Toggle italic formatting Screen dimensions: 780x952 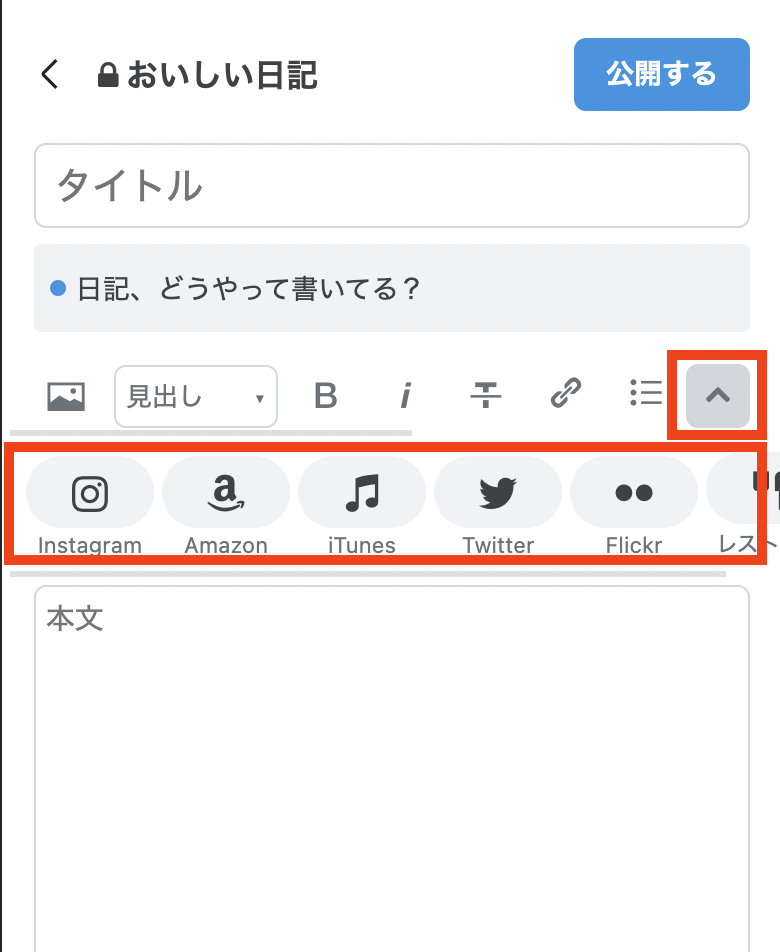(405, 396)
